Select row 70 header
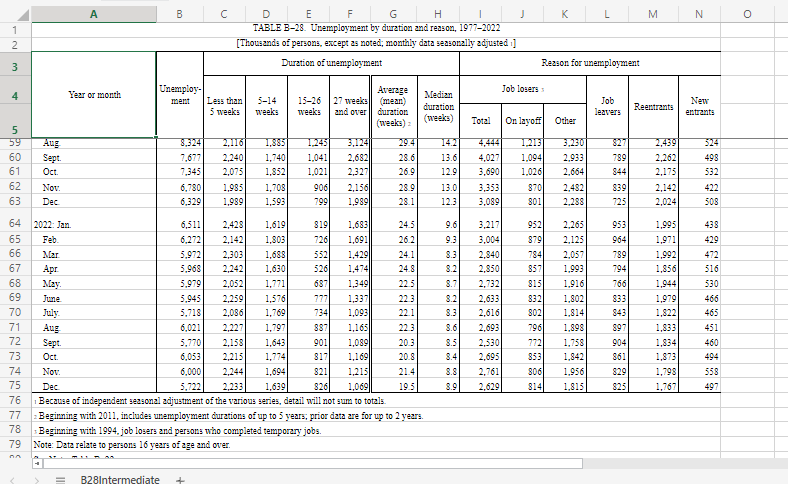This screenshot has height=484, width=788. pyautogui.click(x=15, y=312)
